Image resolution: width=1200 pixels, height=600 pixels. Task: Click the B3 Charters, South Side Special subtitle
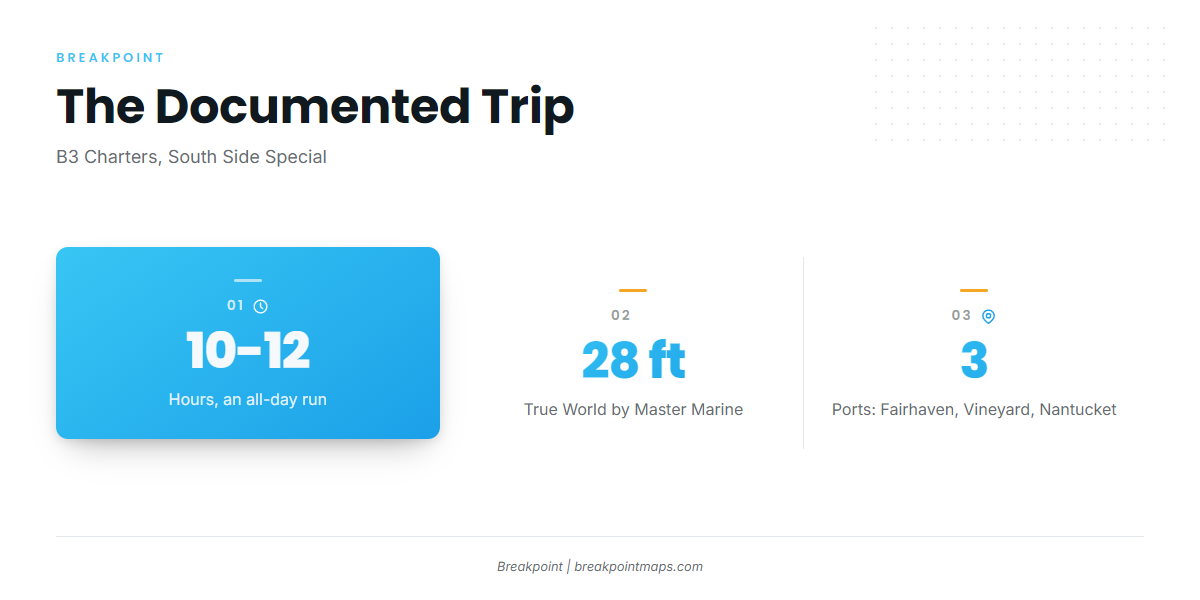coord(191,157)
